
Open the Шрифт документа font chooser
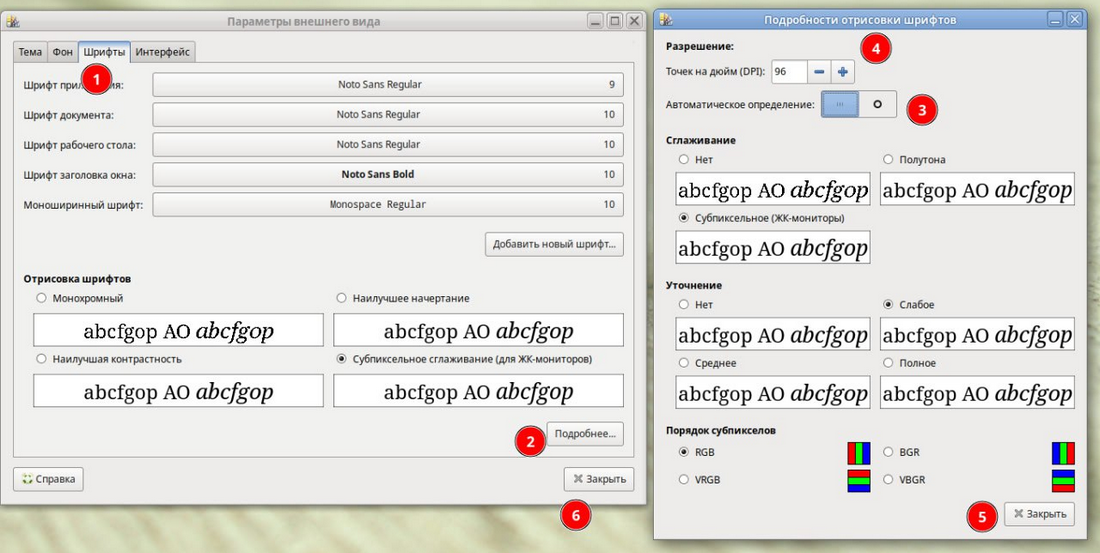[388, 115]
